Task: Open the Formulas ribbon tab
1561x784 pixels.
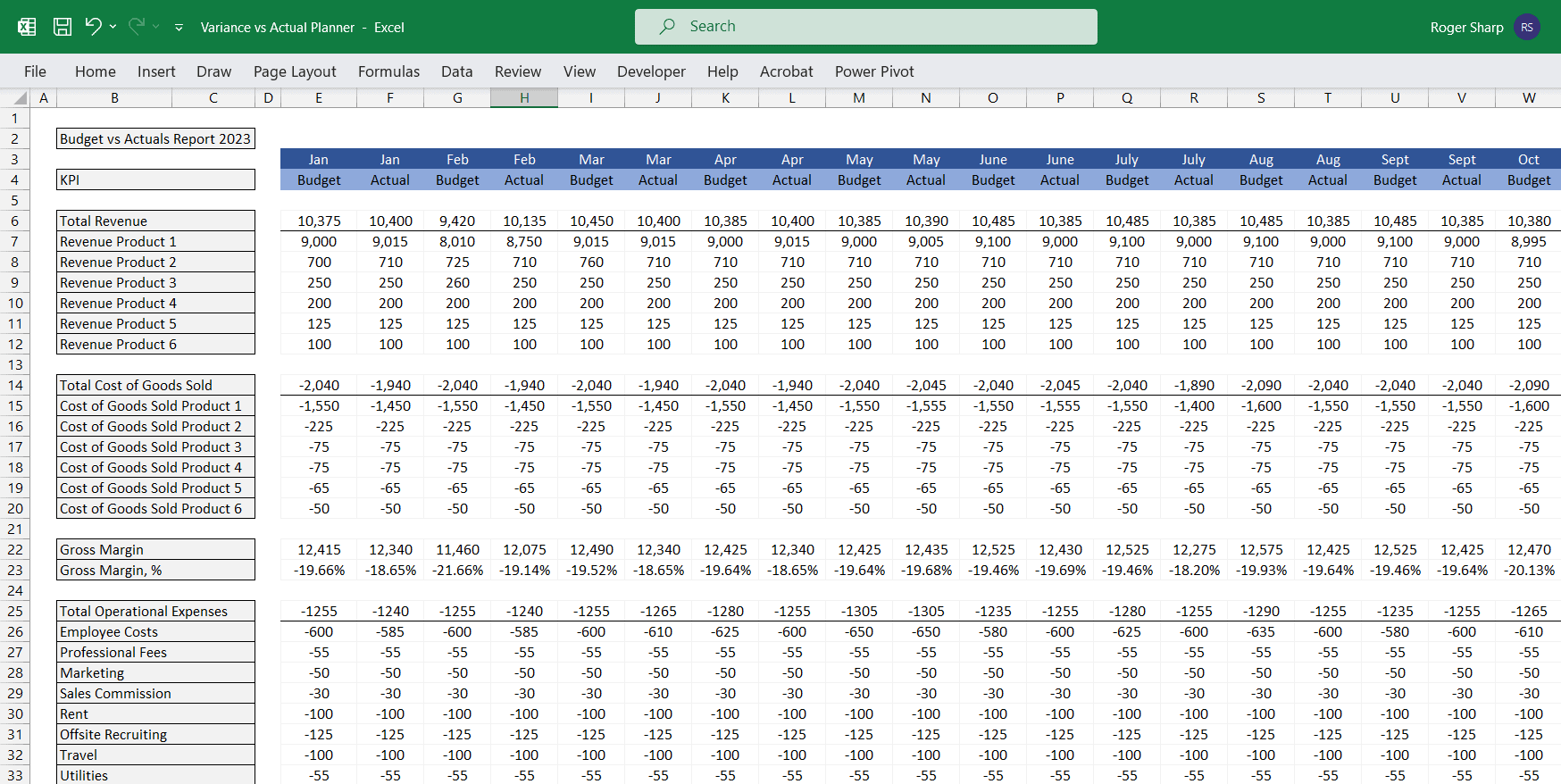Action: [x=388, y=71]
